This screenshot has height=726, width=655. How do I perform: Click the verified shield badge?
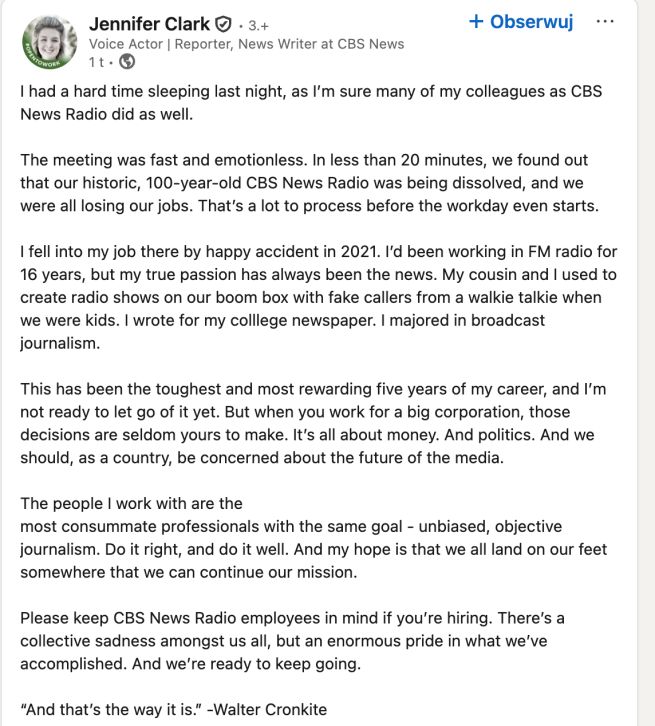(x=224, y=24)
